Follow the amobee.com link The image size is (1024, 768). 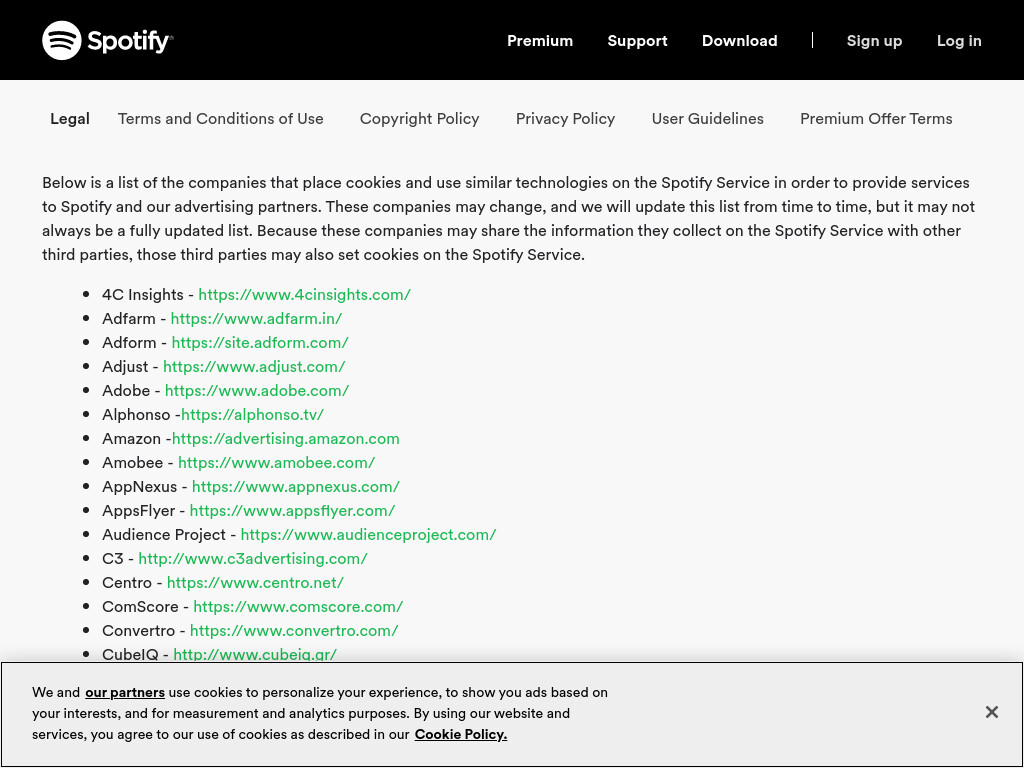276,463
